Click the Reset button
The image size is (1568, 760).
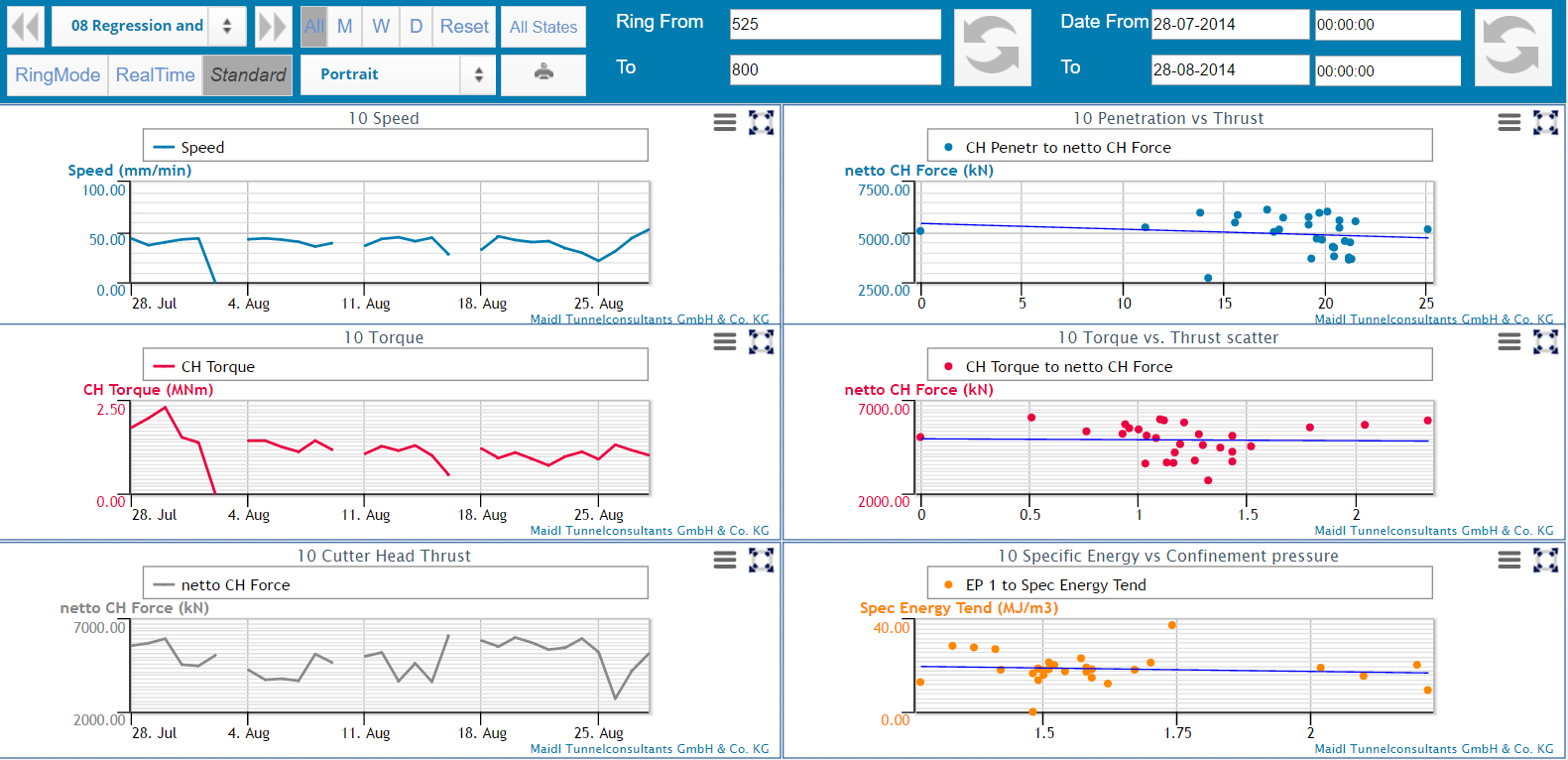[464, 27]
